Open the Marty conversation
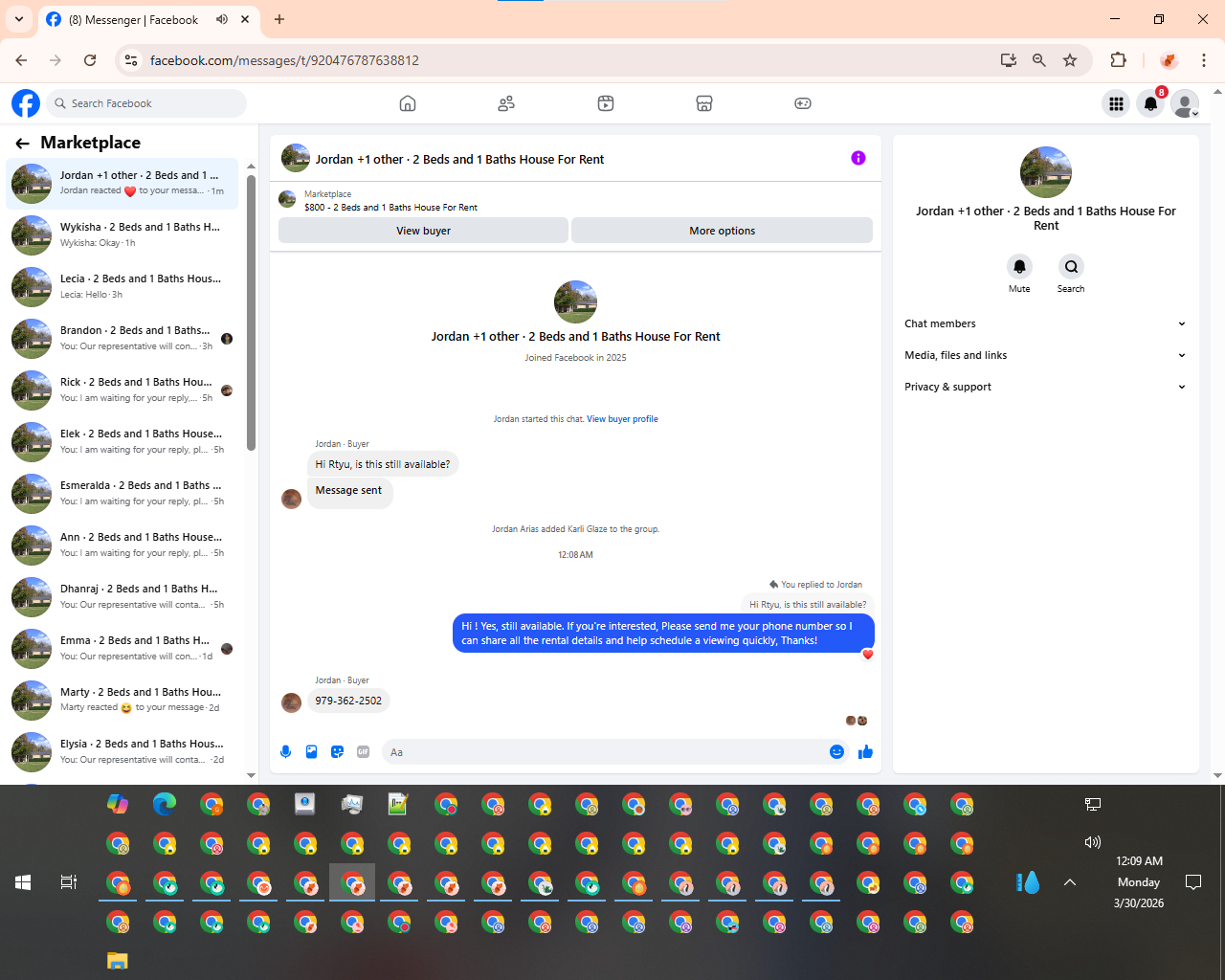The width and height of the screenshot is (1225, 980). coord(122,701)
